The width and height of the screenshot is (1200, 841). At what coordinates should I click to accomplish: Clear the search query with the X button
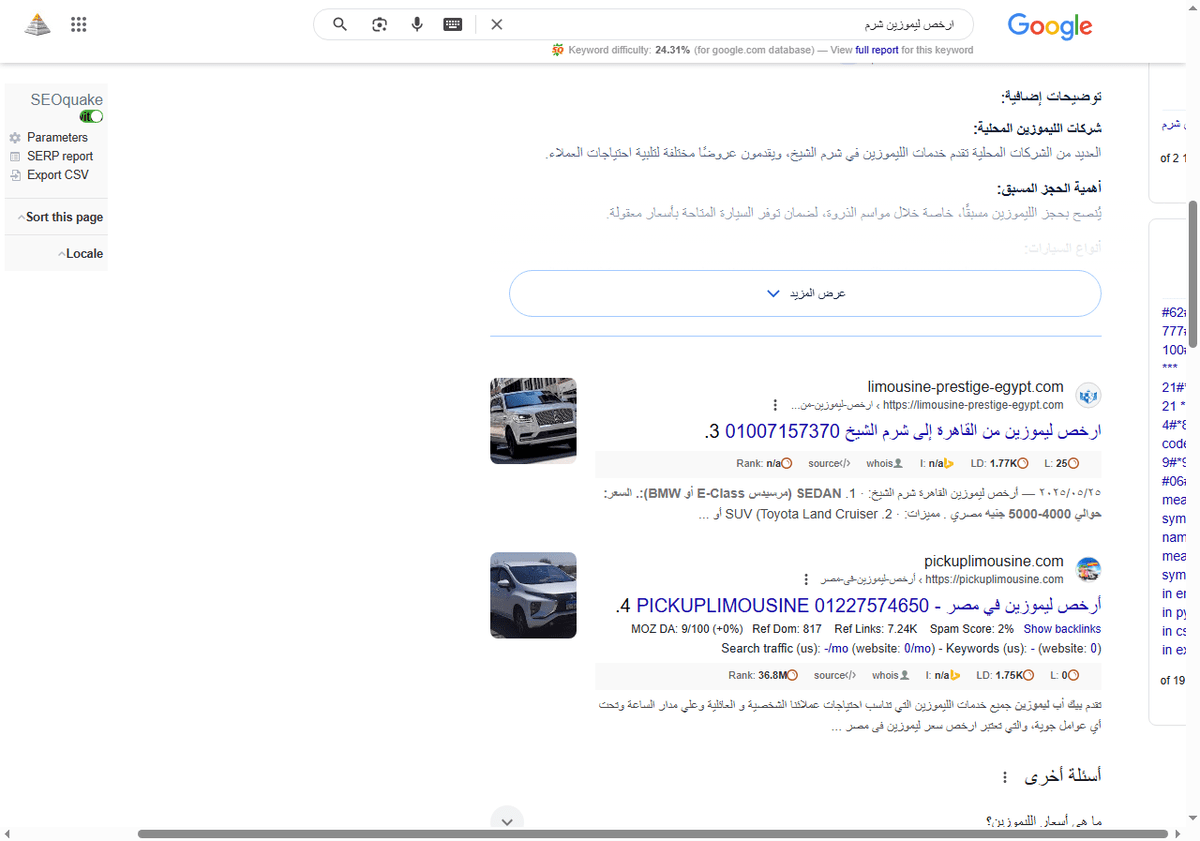click(496, 24)
